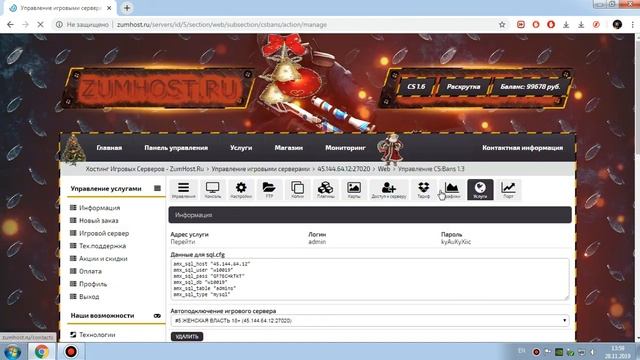Image resolution: width=640 pixels, height=360 pixels.
Task: Open the Карты picture icon
Action: pyautogui.click(x=354, y=190)
